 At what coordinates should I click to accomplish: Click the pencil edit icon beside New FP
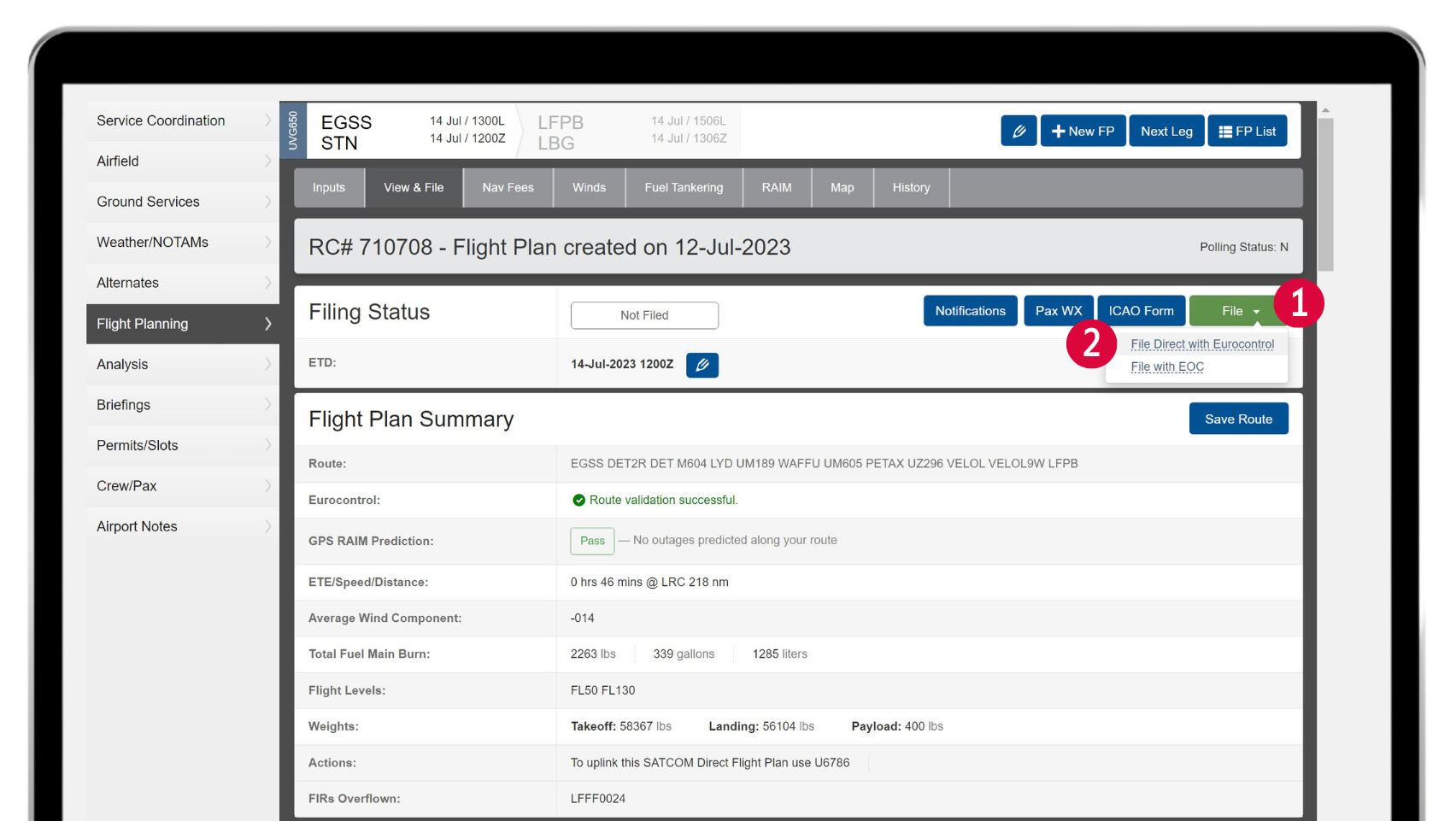coord(1019,132)
